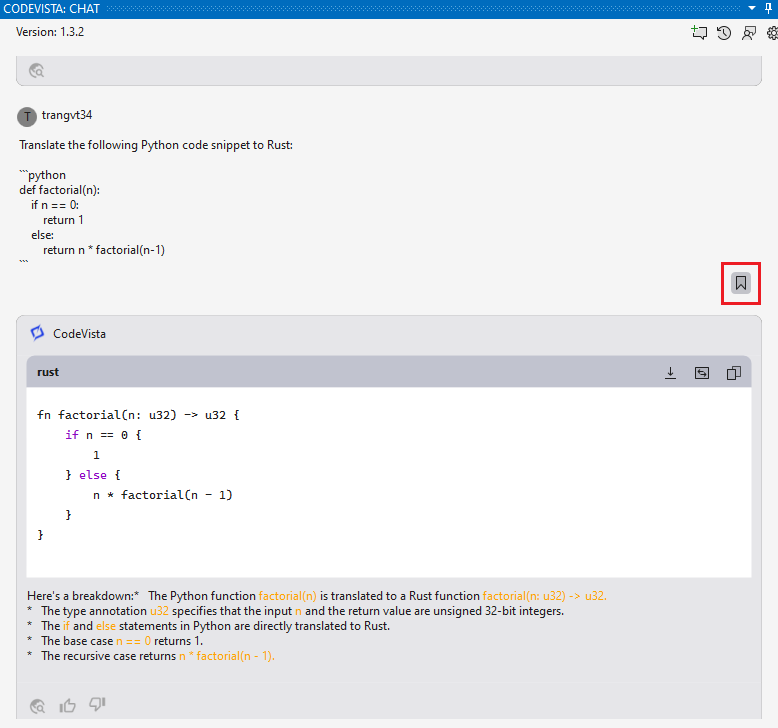This screenshot has height=728, width=778.
Task: Click the CODEVISTA: CHAT panel title
Action: (x=52, y=8)
